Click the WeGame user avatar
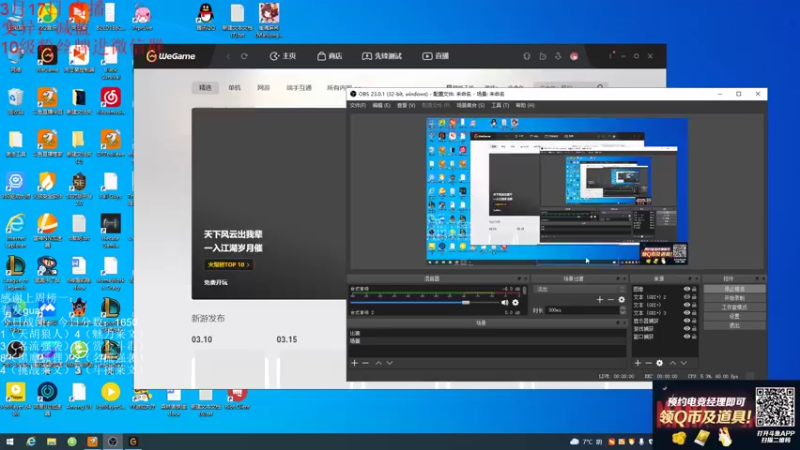 click(x=574, y=56)
